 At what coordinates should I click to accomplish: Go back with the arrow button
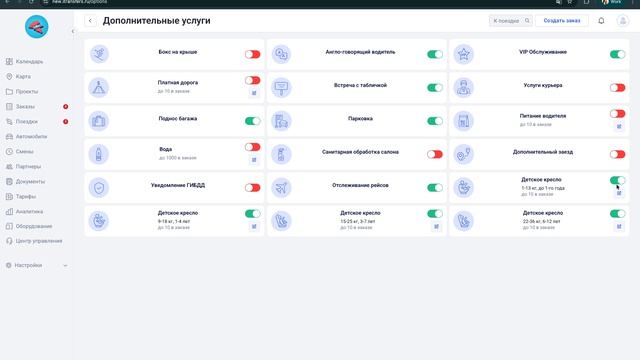pos(90,21)
